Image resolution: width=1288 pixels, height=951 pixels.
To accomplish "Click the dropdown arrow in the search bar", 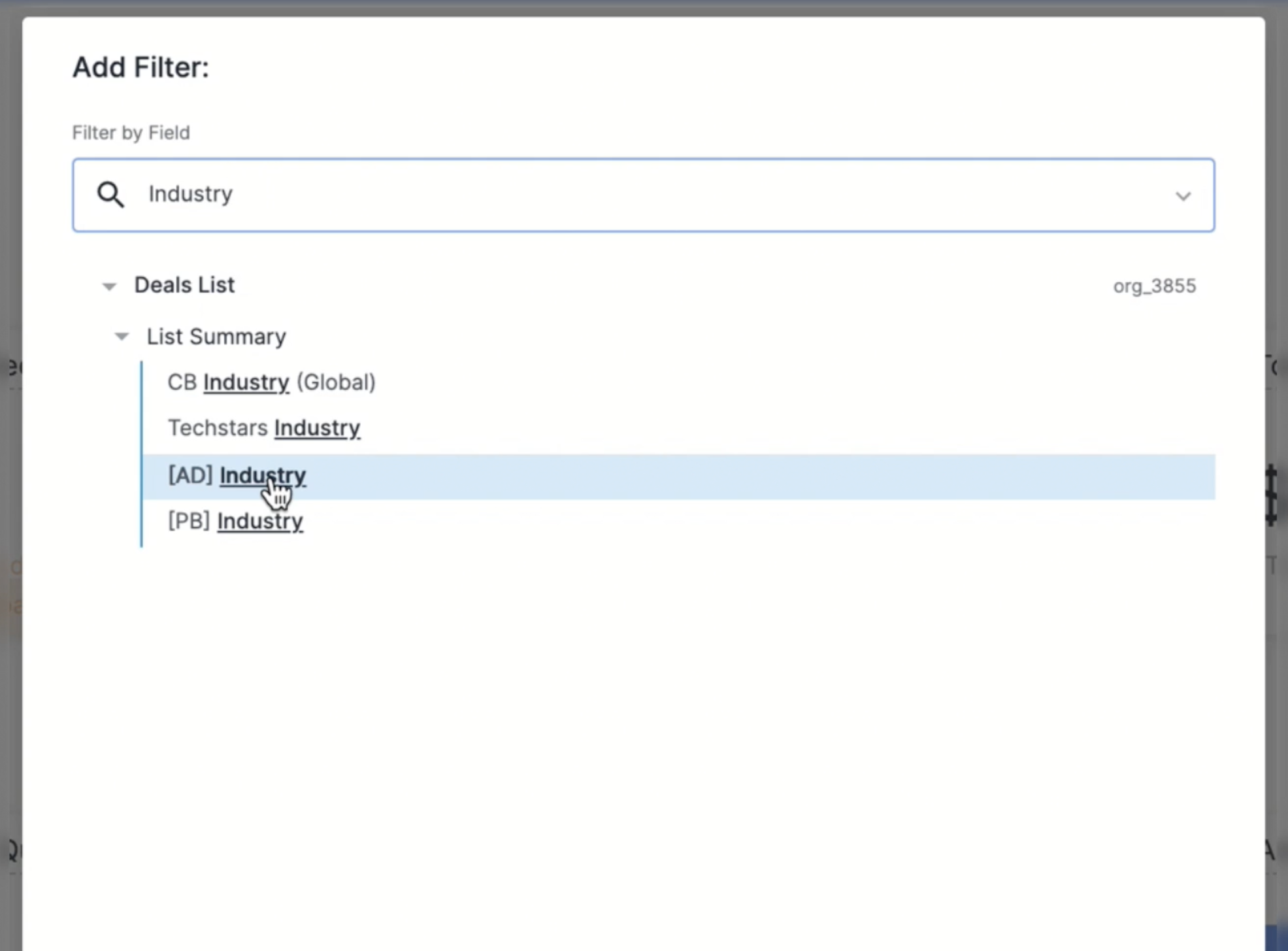I will click(1183, 195).
